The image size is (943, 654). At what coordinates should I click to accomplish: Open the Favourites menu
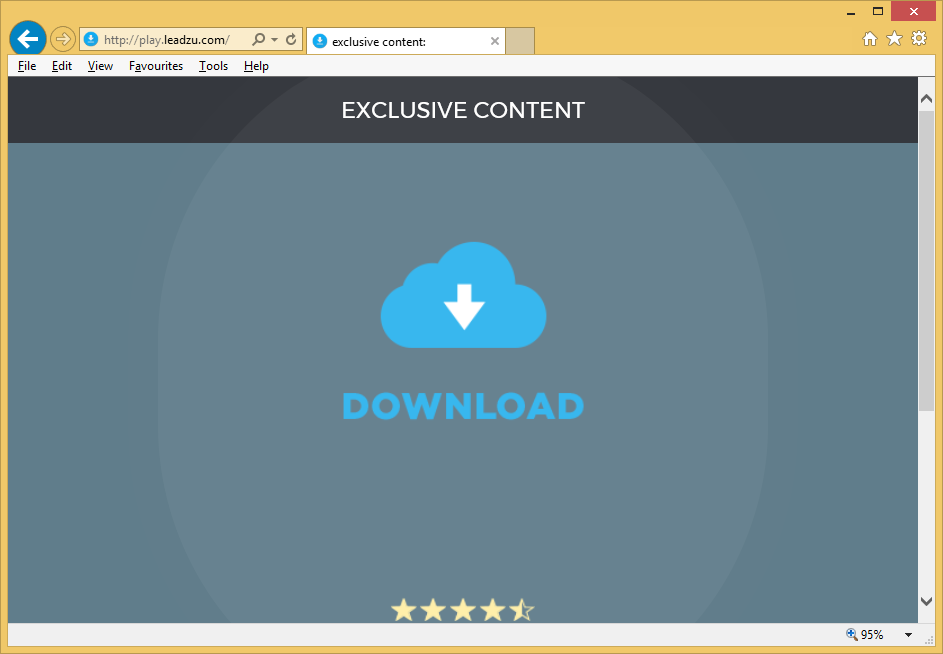(156, 66)
